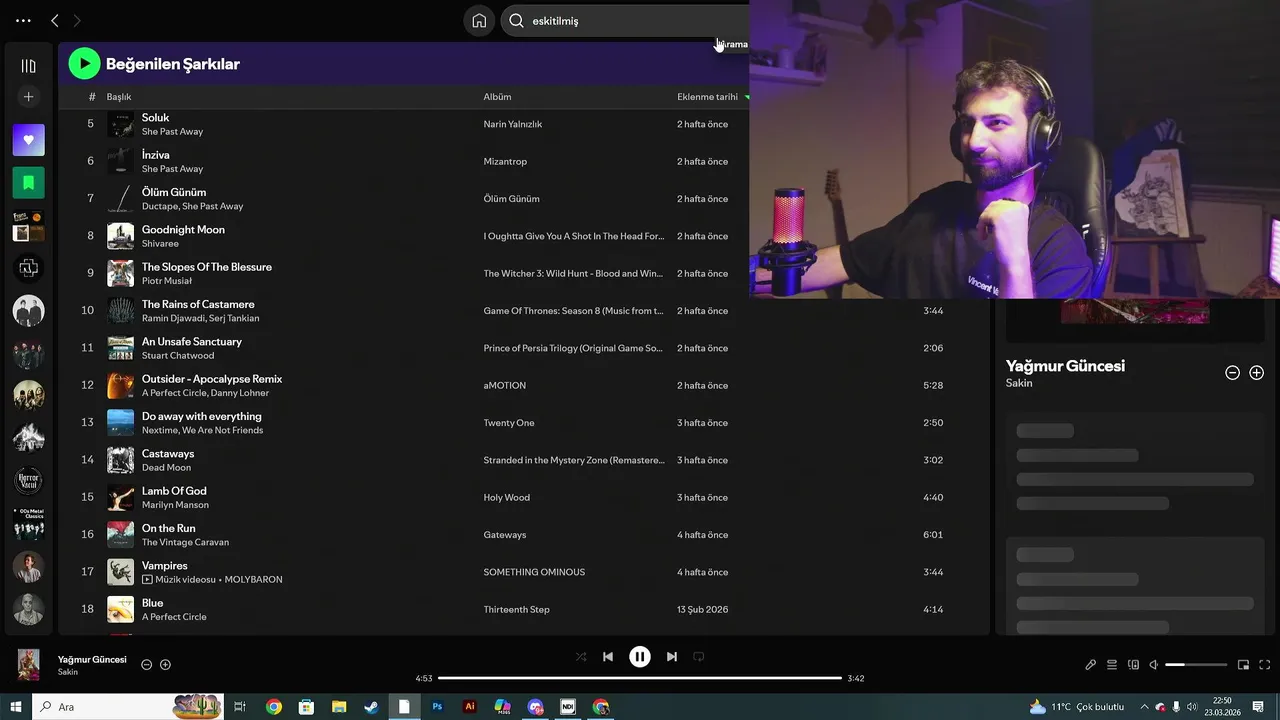Show lyrics with the microphone icon

click(1091, 665)
